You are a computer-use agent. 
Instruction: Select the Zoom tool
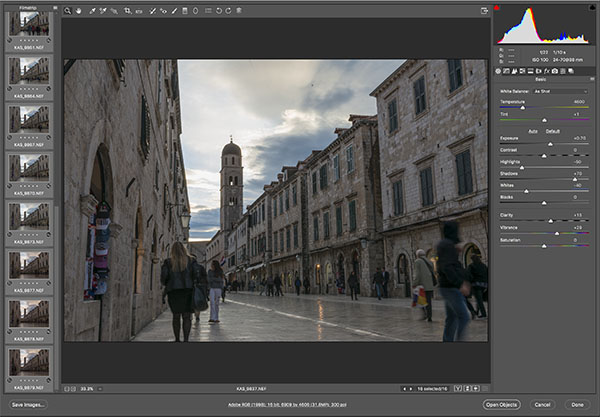[x=67, y=11]
